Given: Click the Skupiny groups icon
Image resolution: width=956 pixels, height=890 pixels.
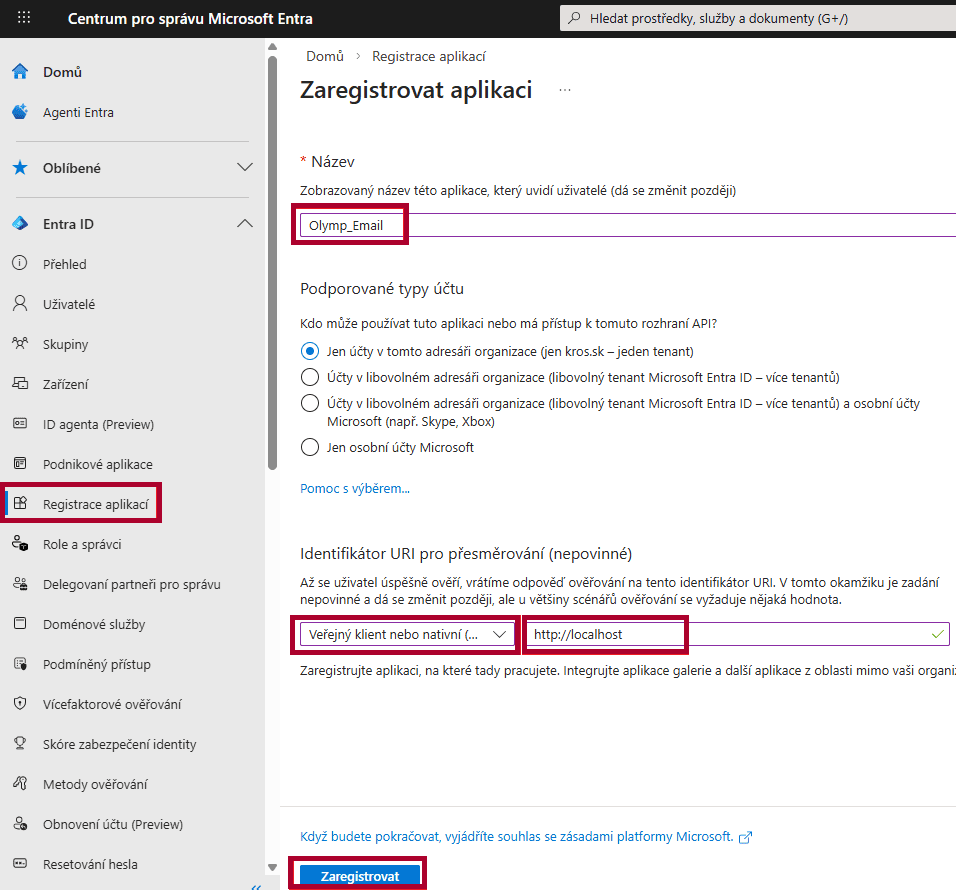Looking at the screenshot, I should pyautogui.click(x=19, y=344).
